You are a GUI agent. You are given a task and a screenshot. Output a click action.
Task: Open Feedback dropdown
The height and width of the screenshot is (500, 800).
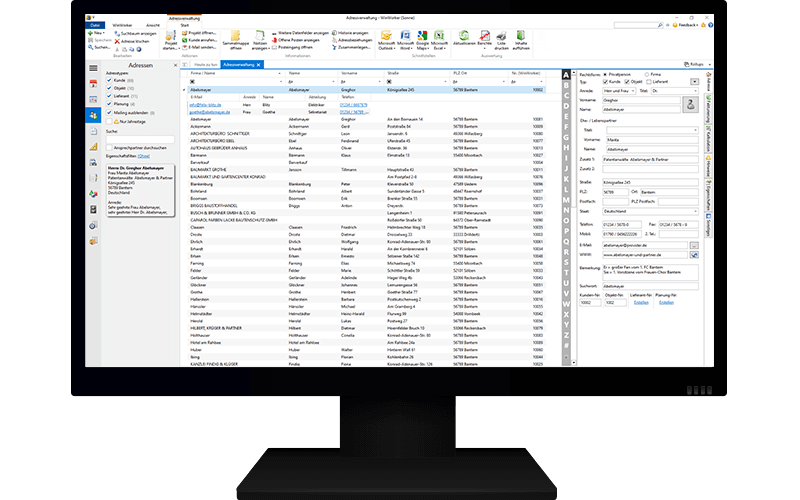pyautogui.click(x=686, y=25)
